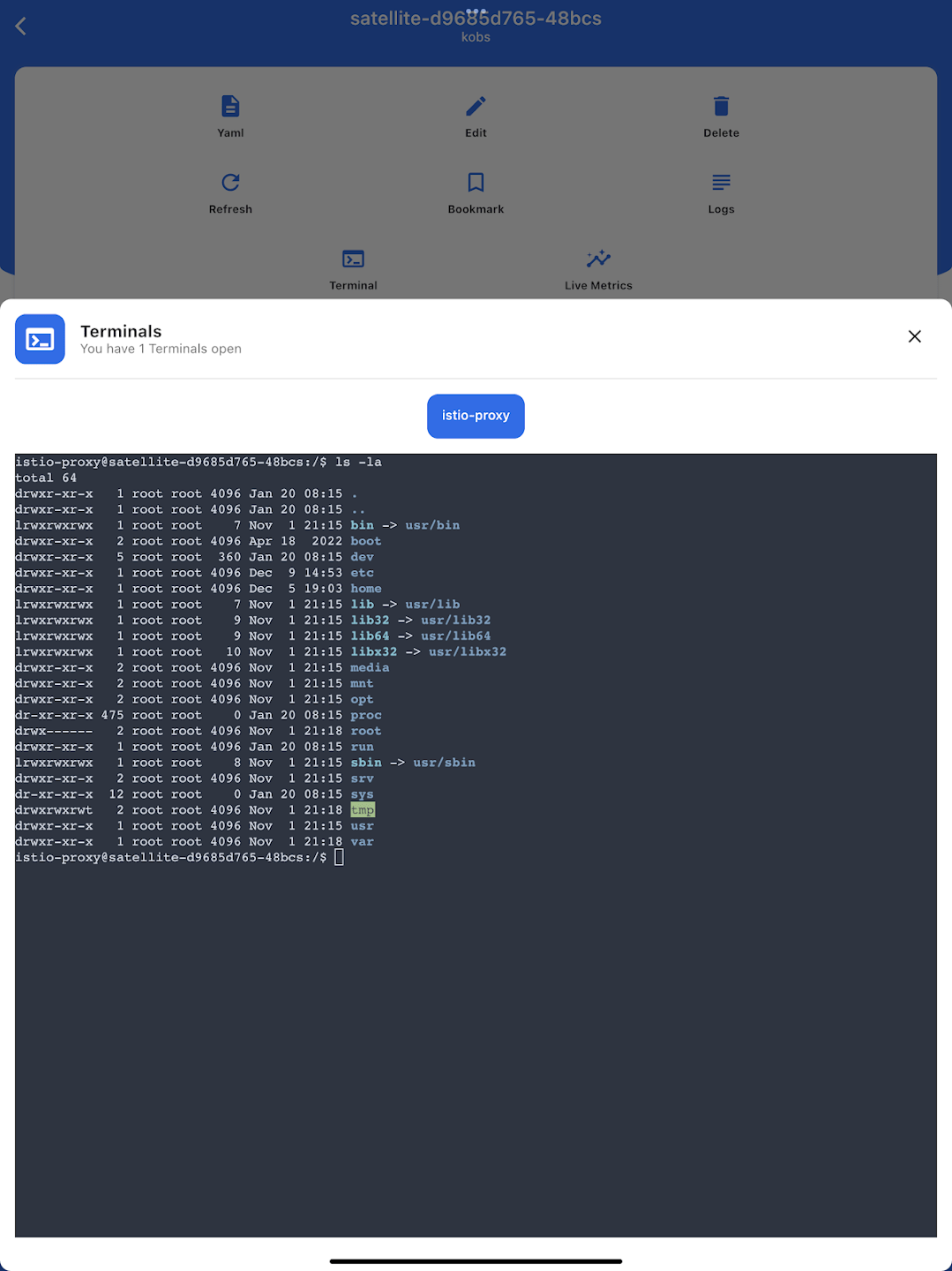This screenshot has height=1271, width=952.
Task: Tap the kobs namespace subtitle
Action: tap(476, 37)
